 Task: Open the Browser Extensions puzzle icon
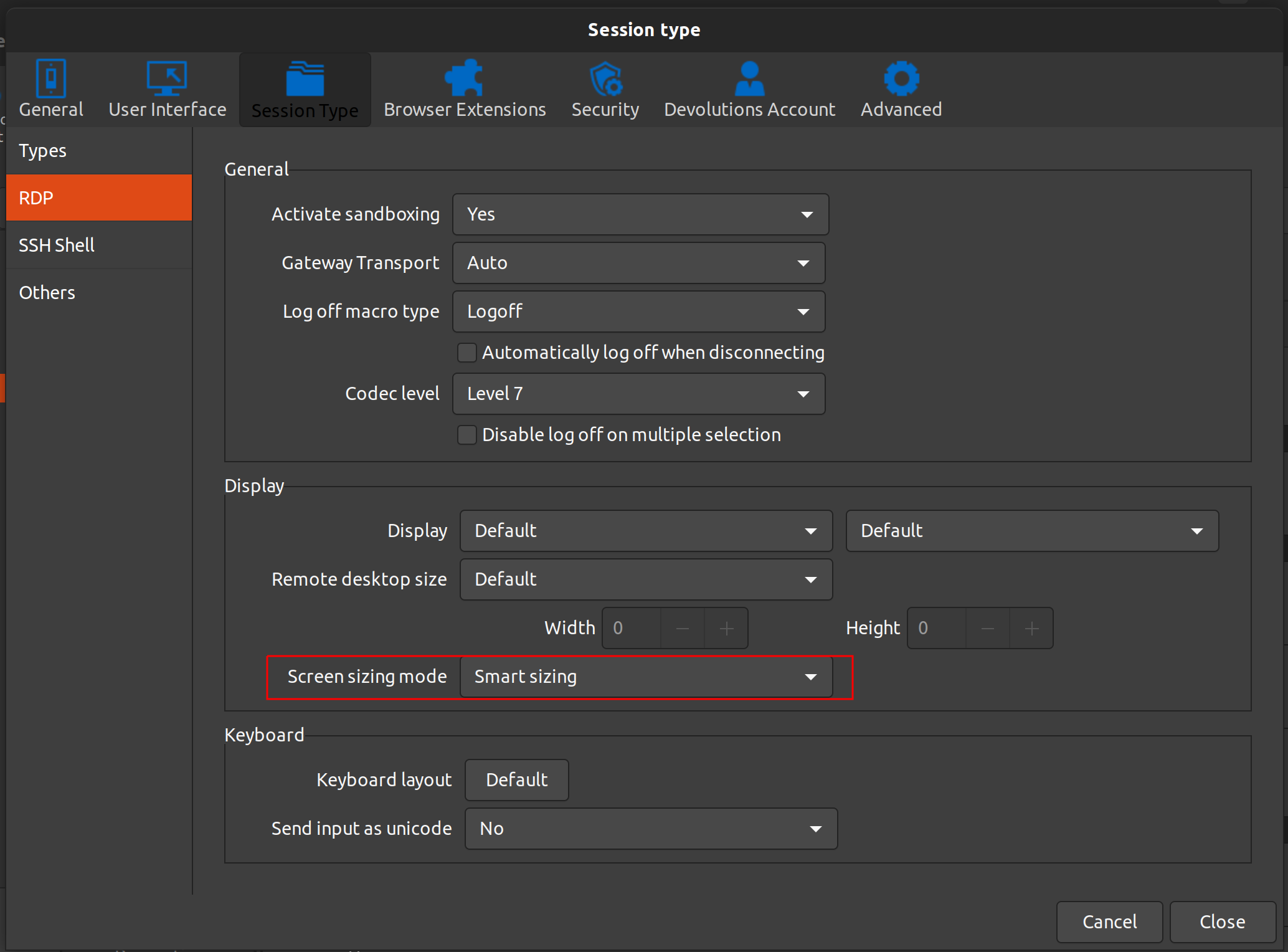tap(464, 79)
